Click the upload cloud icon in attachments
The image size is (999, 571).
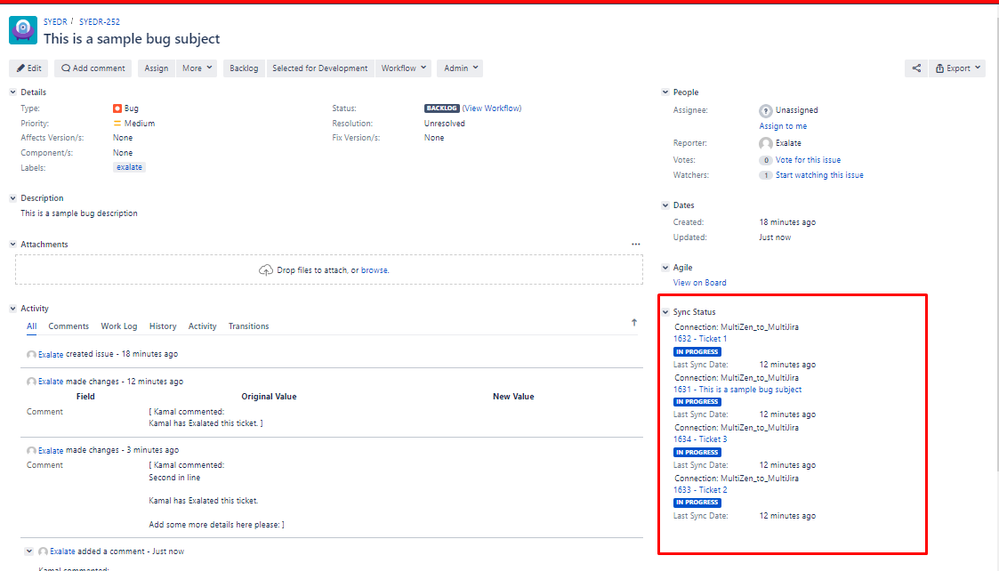click(266, 270)
